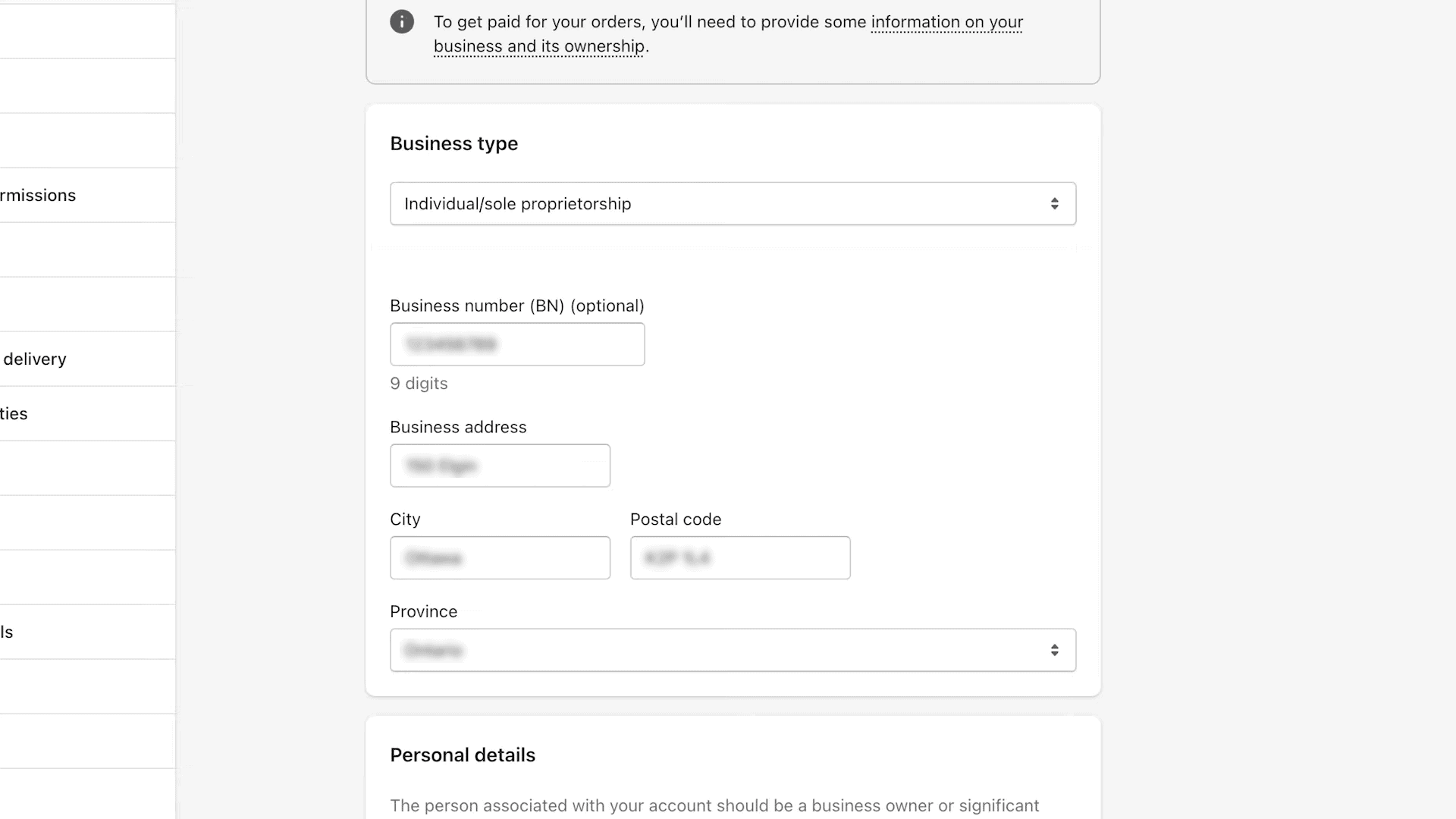Click the Business number (BN) input field
The image size is (1456, 819).
tap(516, 344)
